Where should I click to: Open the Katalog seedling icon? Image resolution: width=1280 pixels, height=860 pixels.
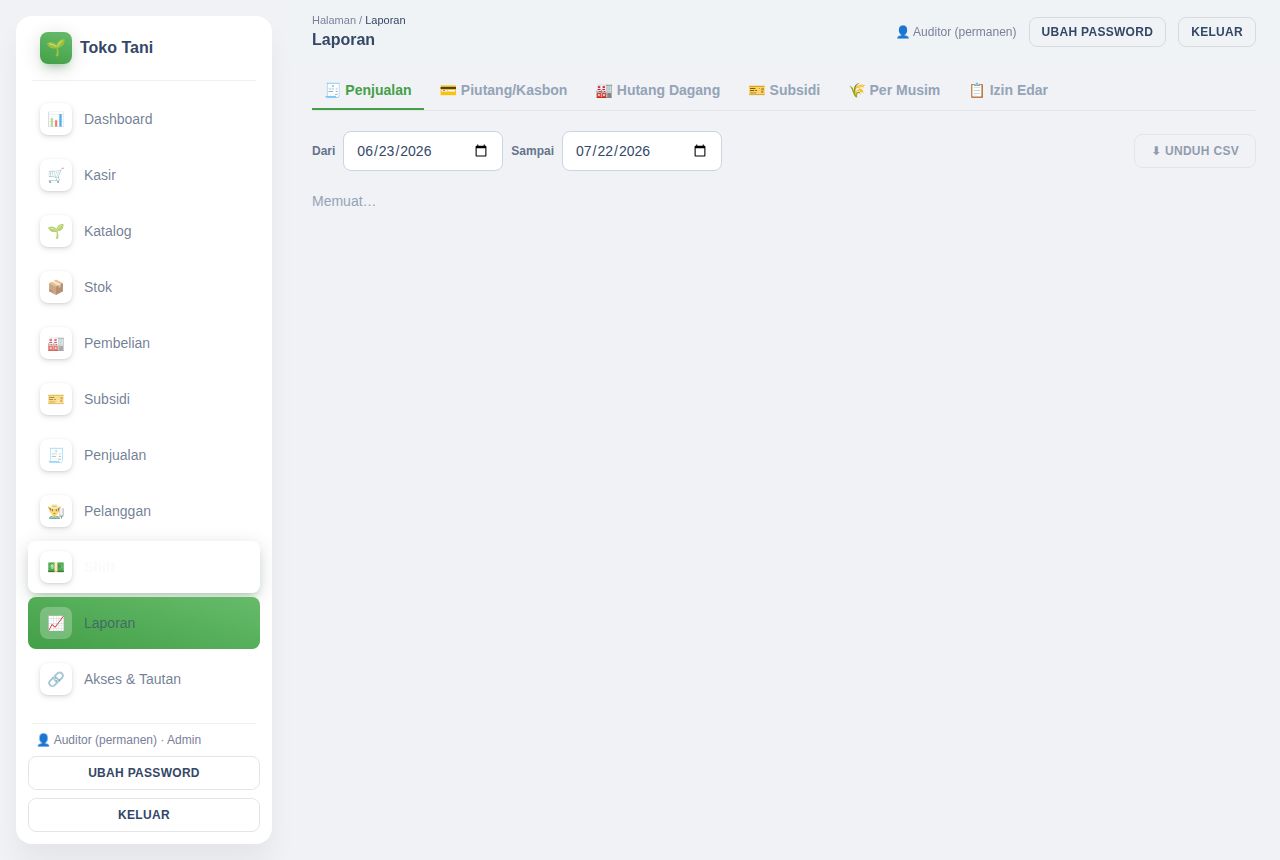56,231
